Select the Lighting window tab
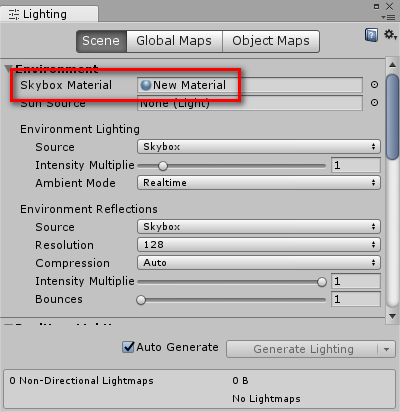The height and width of the screenshot is (412, 400). point(49,14)
